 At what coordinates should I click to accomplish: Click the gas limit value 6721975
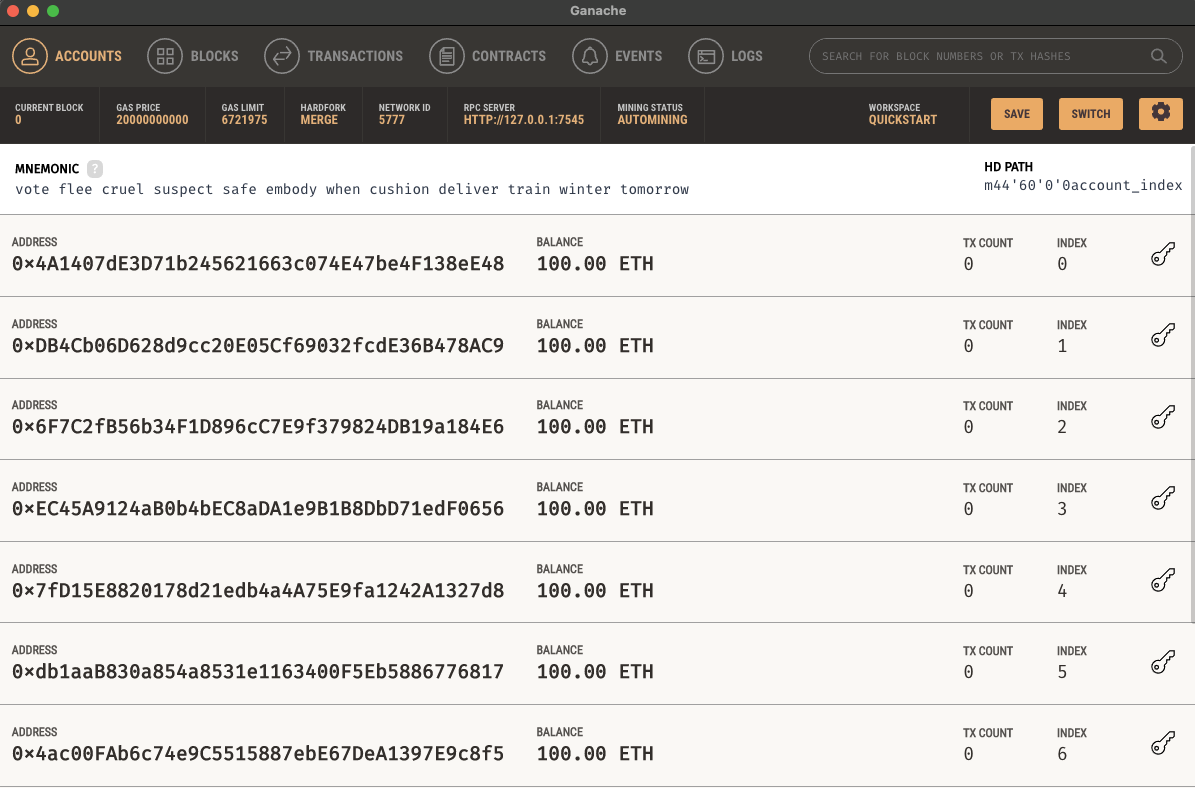click(244, 120)
